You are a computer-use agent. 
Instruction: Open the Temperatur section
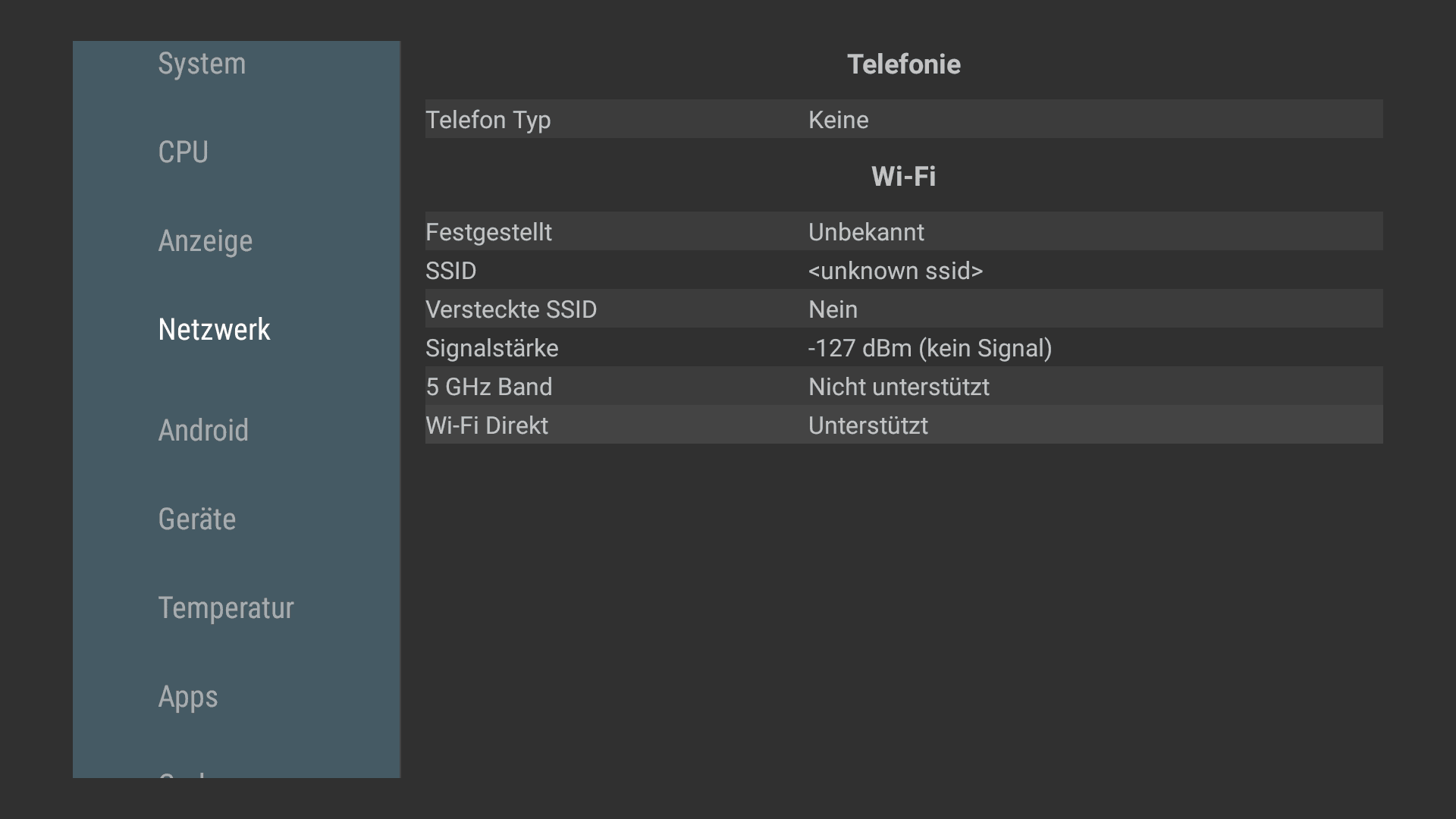click(226, 608)
